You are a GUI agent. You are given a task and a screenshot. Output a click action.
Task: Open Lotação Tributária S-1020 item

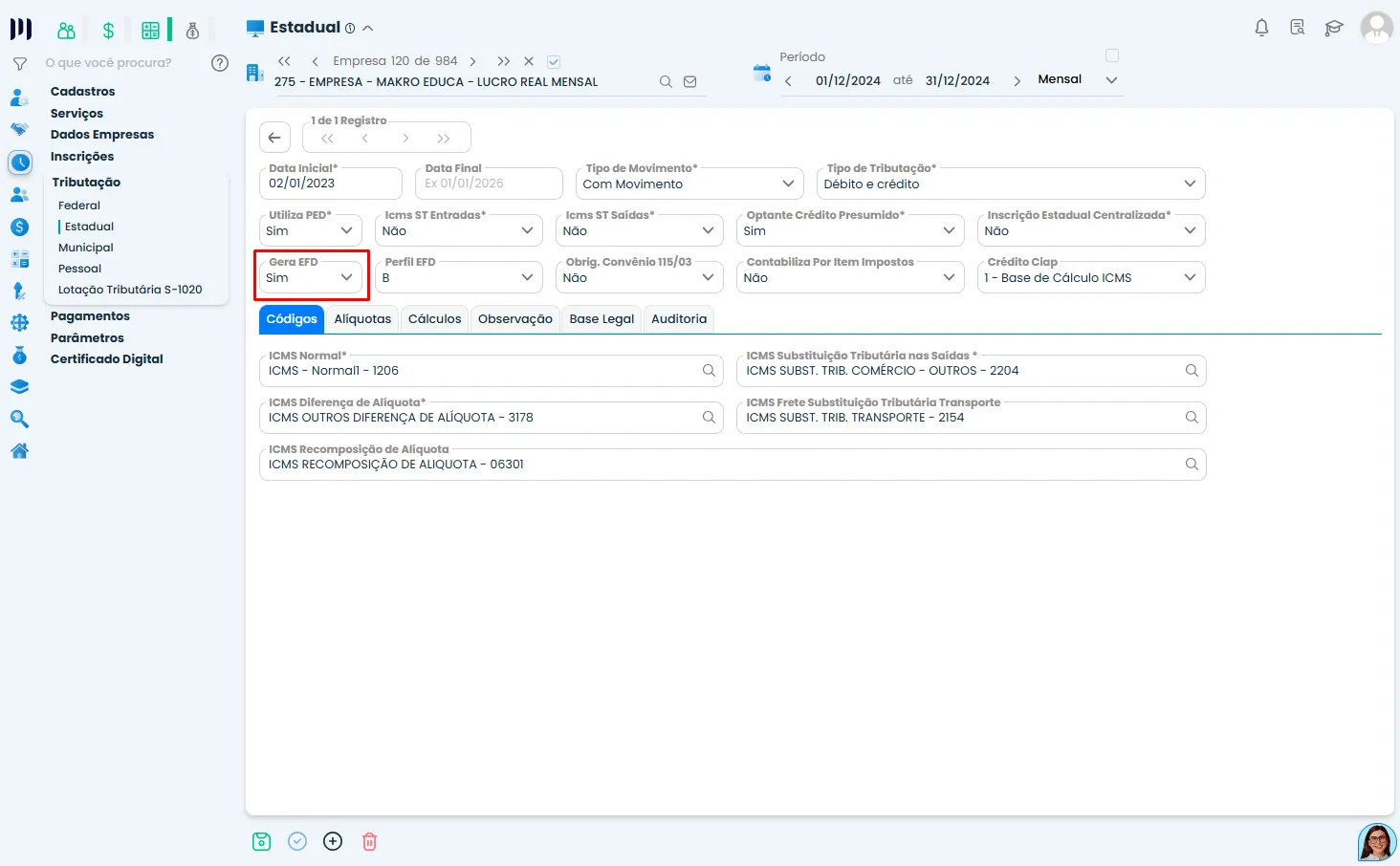(130, 290)
